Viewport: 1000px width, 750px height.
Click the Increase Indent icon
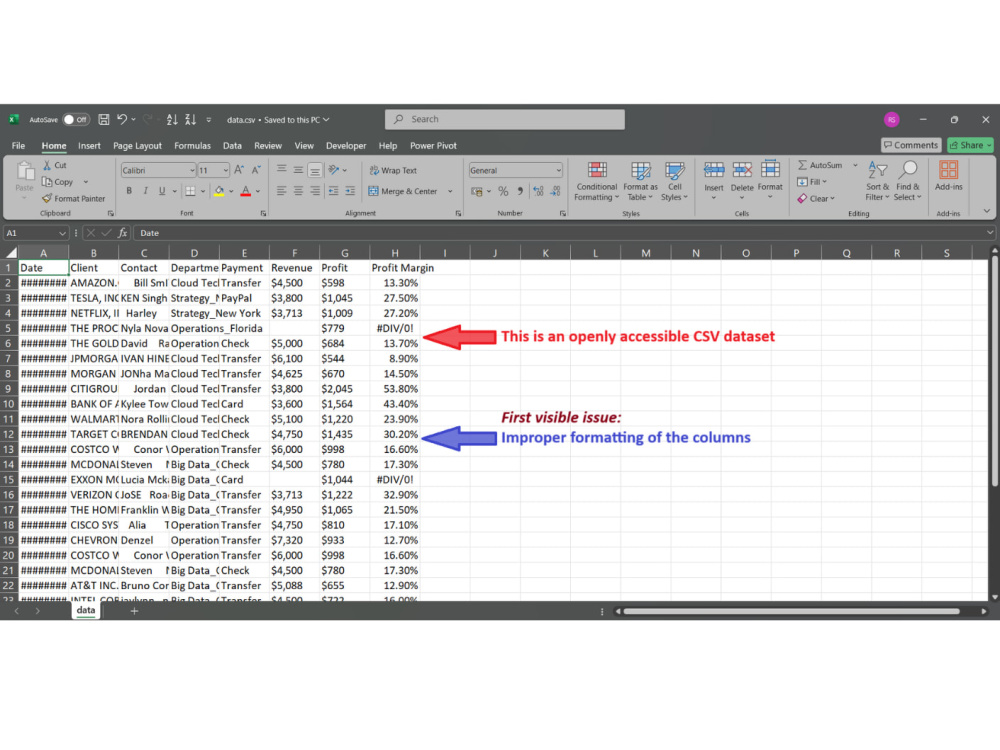pyautogui.click(x=350, y=191)
